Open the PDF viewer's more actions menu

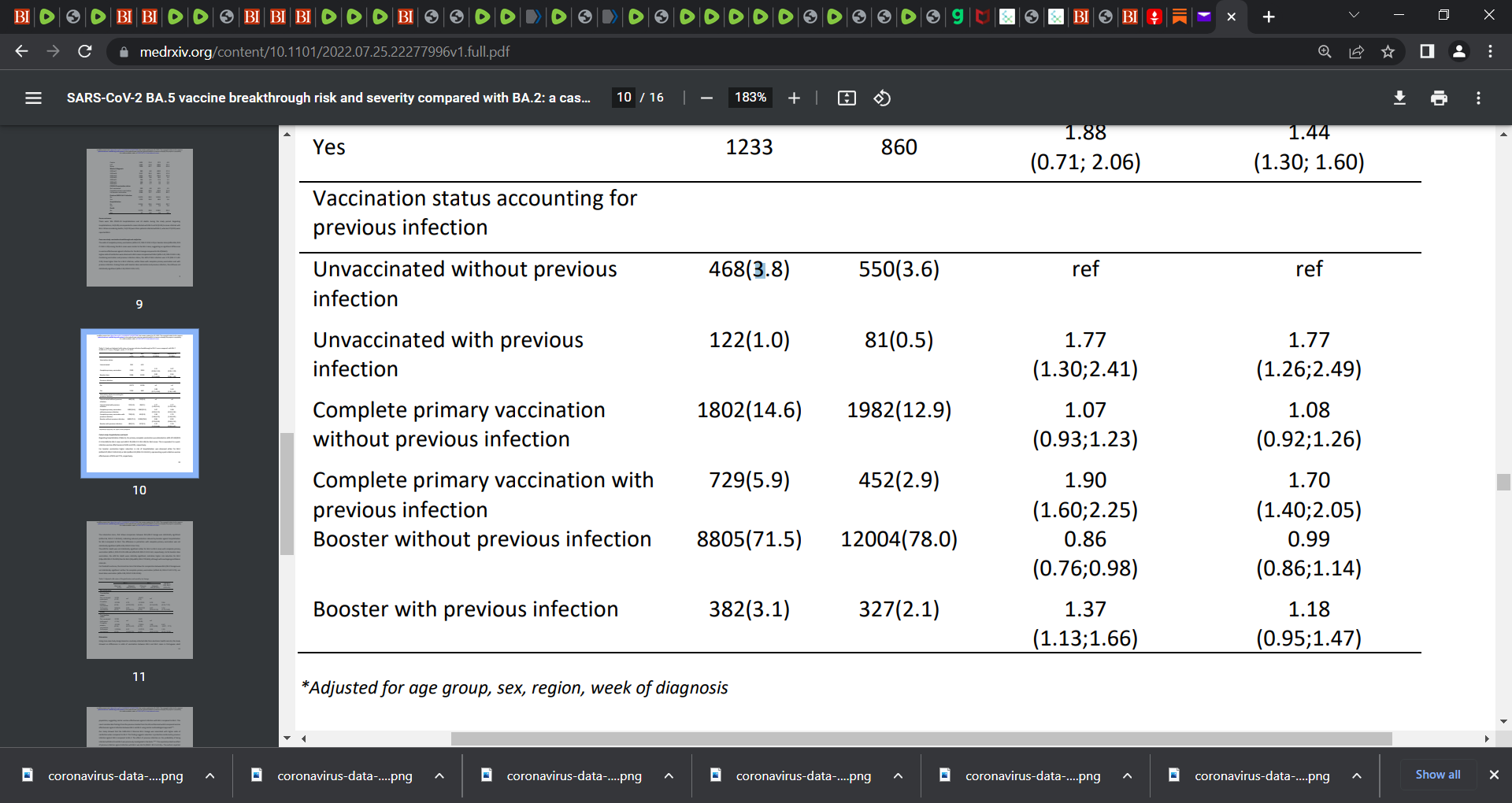coord(1477,98)
